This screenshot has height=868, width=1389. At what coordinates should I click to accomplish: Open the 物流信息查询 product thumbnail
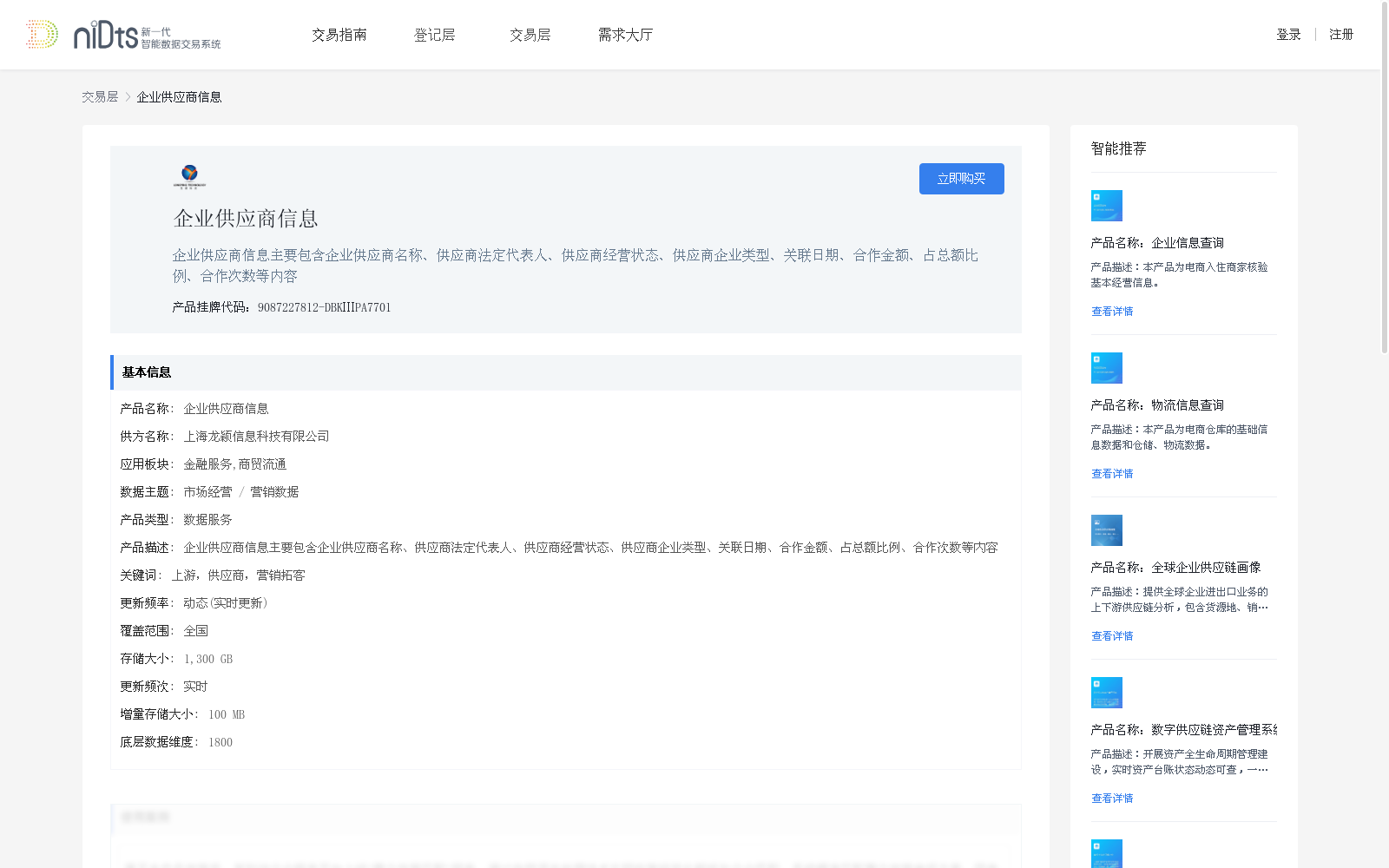tap(1107, 368)
